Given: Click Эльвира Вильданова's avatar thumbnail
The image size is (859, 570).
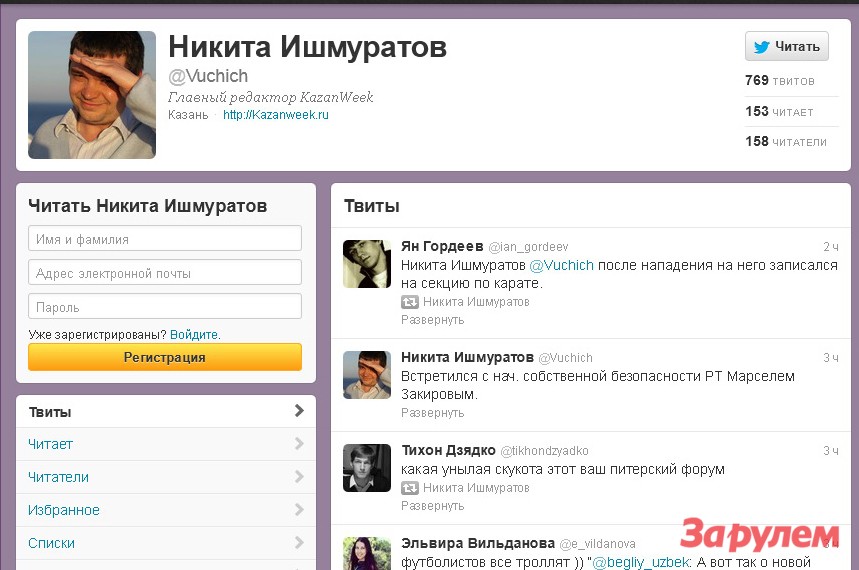Looking at the screenshot, I should 367,554.
